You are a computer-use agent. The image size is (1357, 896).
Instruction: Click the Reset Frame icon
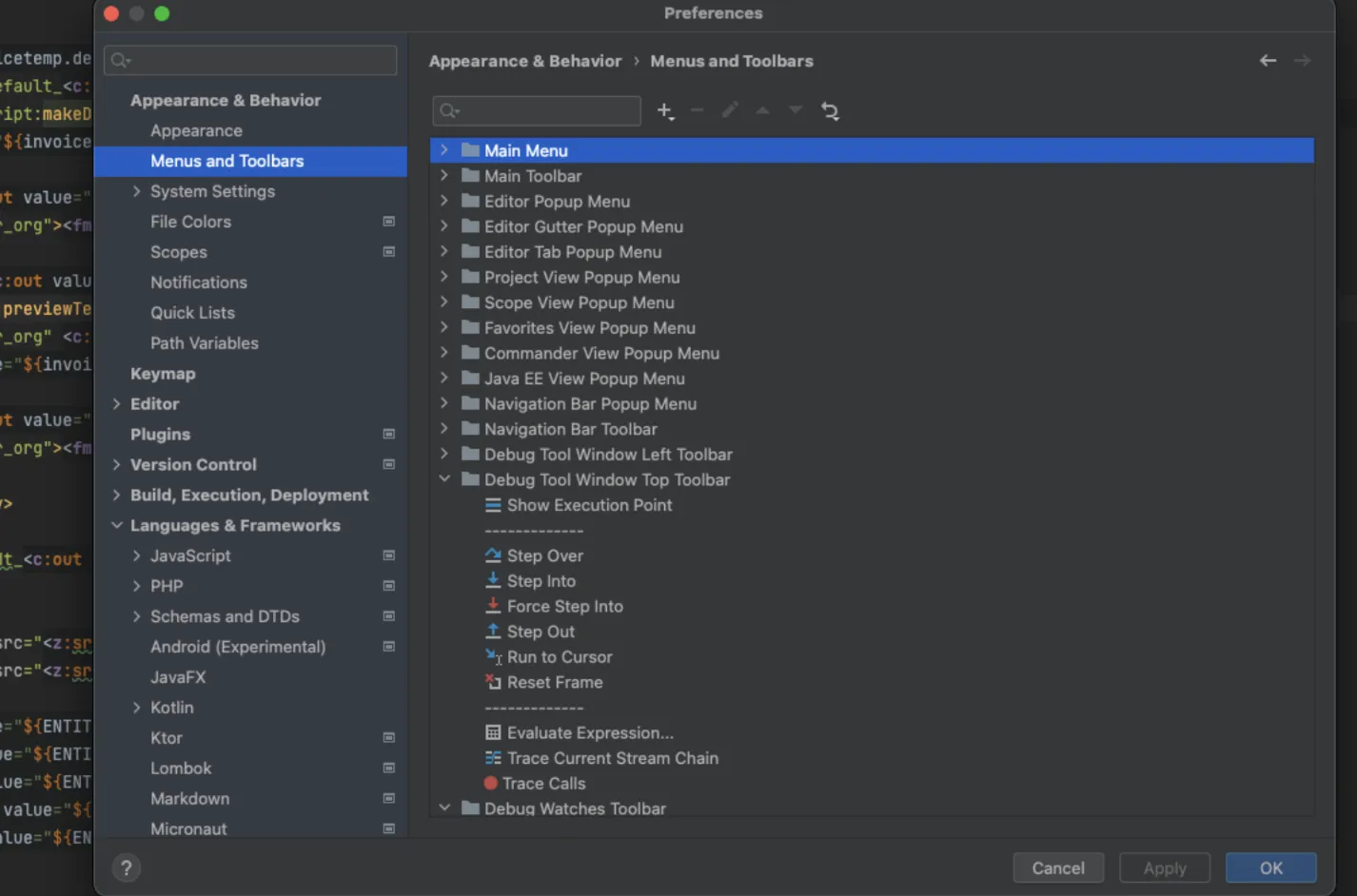(x=493, y=682)
